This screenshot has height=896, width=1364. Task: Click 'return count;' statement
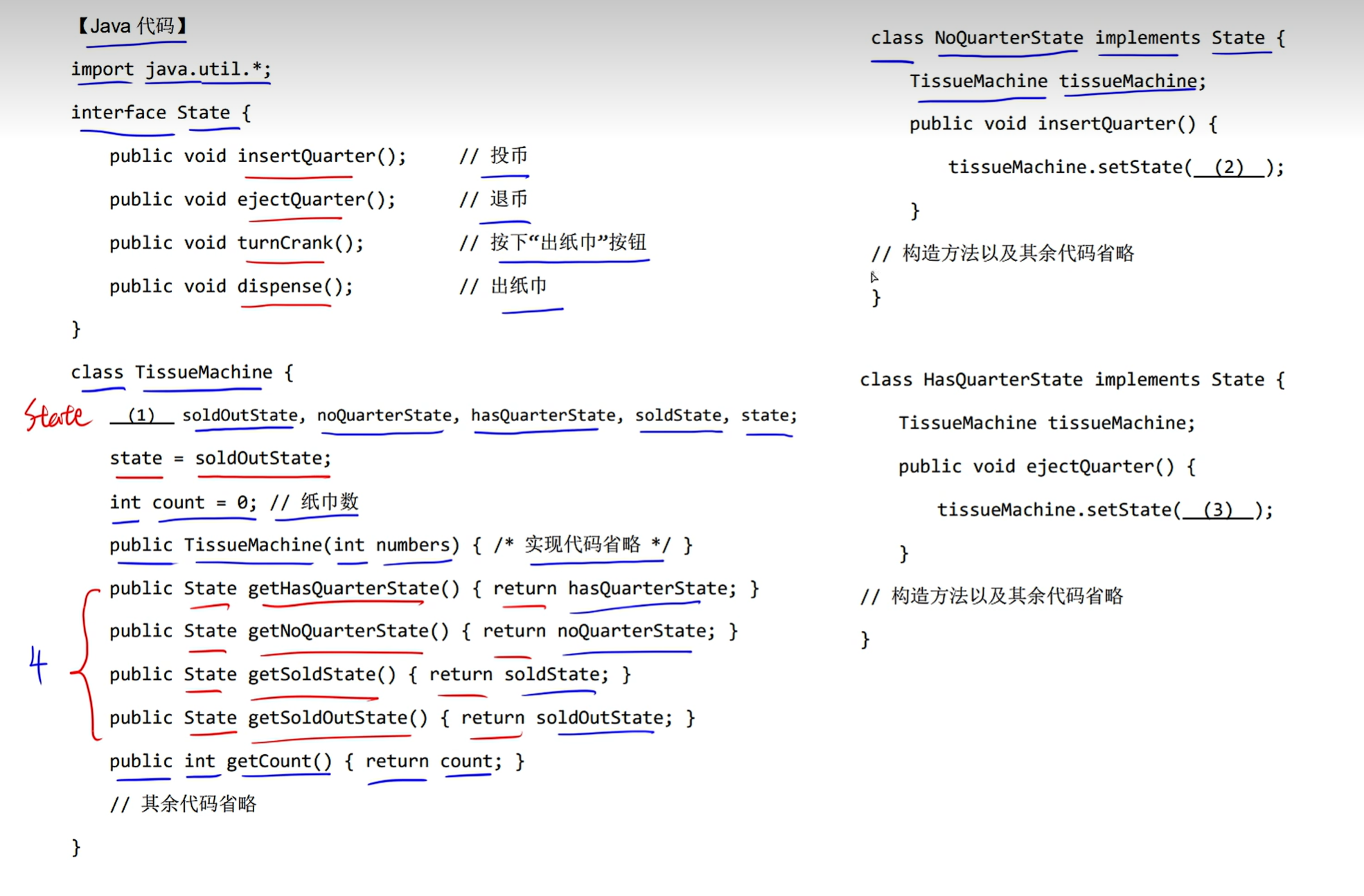(434, 762)
